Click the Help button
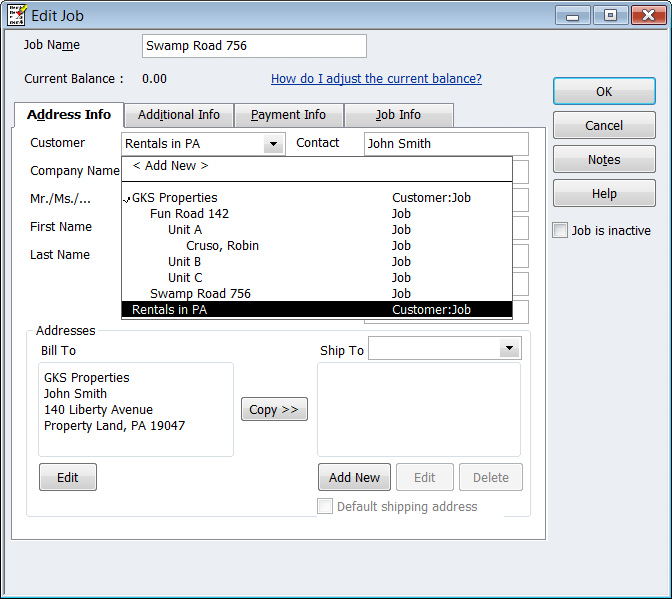Image resolution: width=672 pixels, height=599 pixels. tap(604, 194)
